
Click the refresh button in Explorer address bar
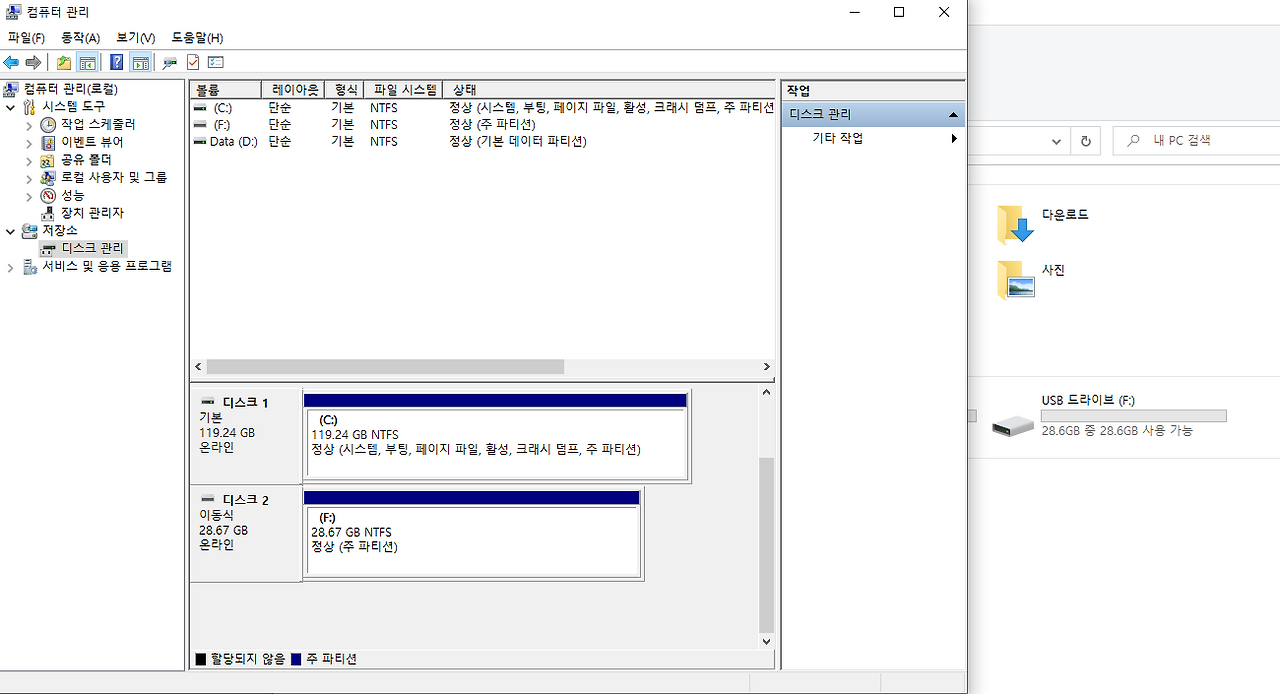1085,141
